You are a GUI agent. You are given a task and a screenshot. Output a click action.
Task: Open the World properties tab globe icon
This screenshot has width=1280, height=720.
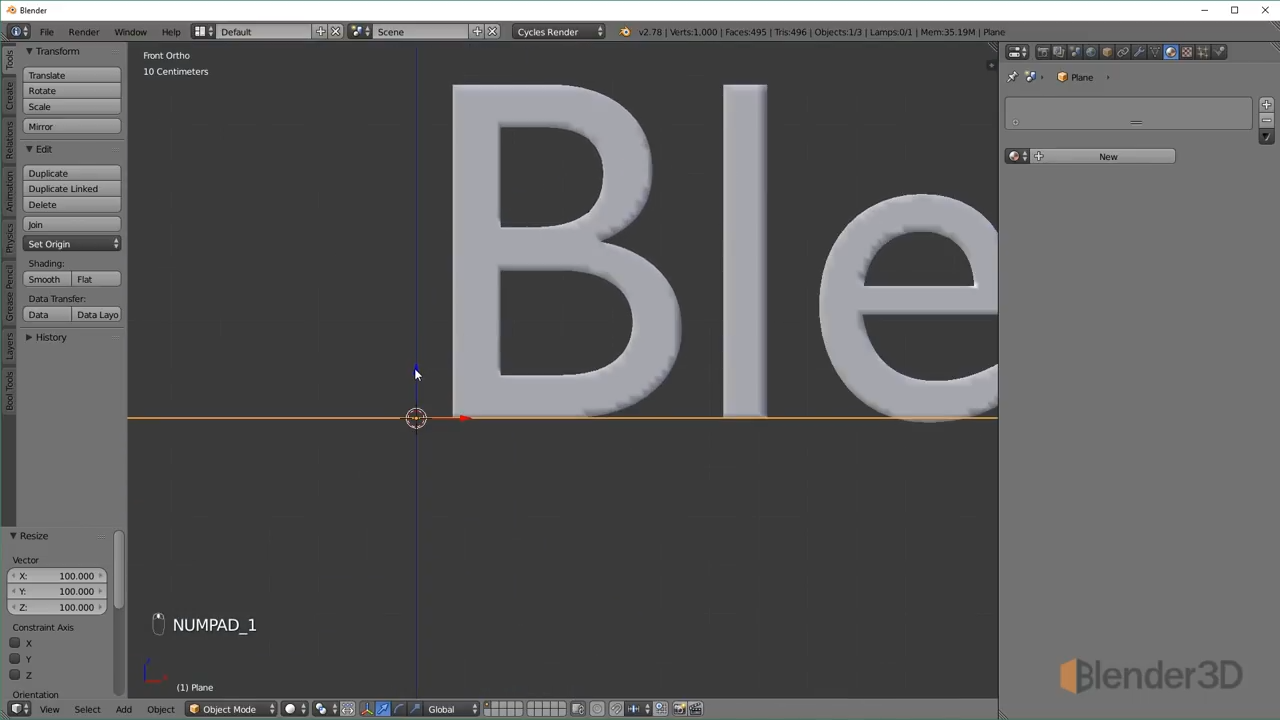pyautogui.click(x=1091, y=52)
